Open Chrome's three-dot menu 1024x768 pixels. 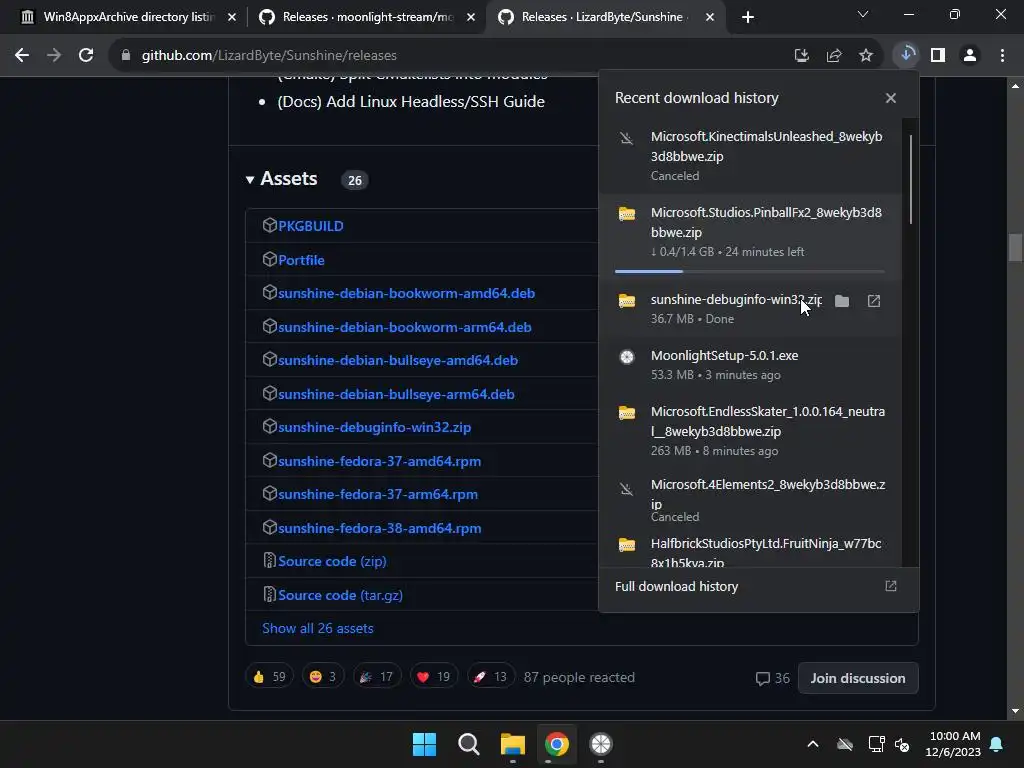[1002, 56]
